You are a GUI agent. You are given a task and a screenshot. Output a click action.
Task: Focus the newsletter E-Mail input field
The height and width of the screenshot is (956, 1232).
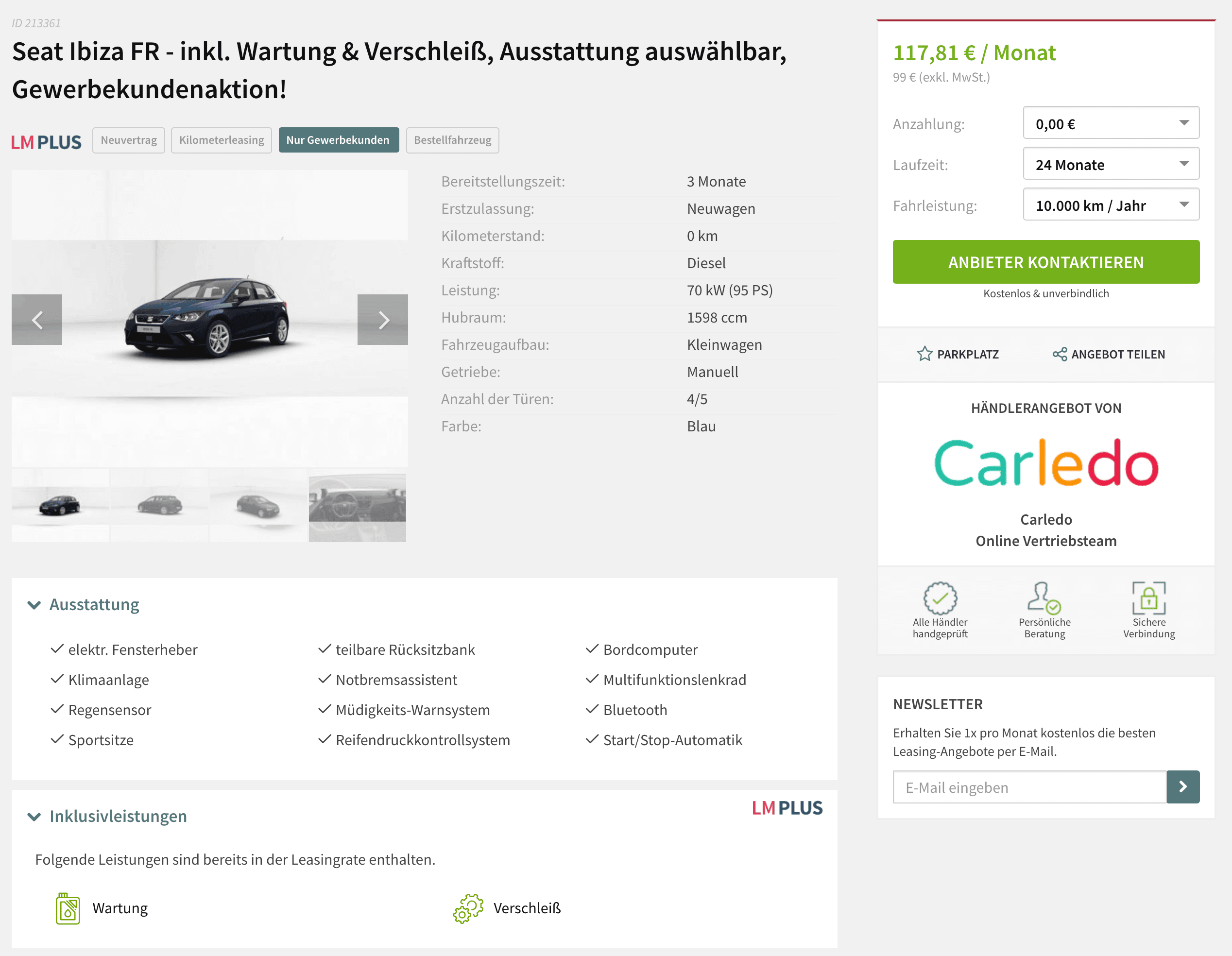[x=1029, y=787]
